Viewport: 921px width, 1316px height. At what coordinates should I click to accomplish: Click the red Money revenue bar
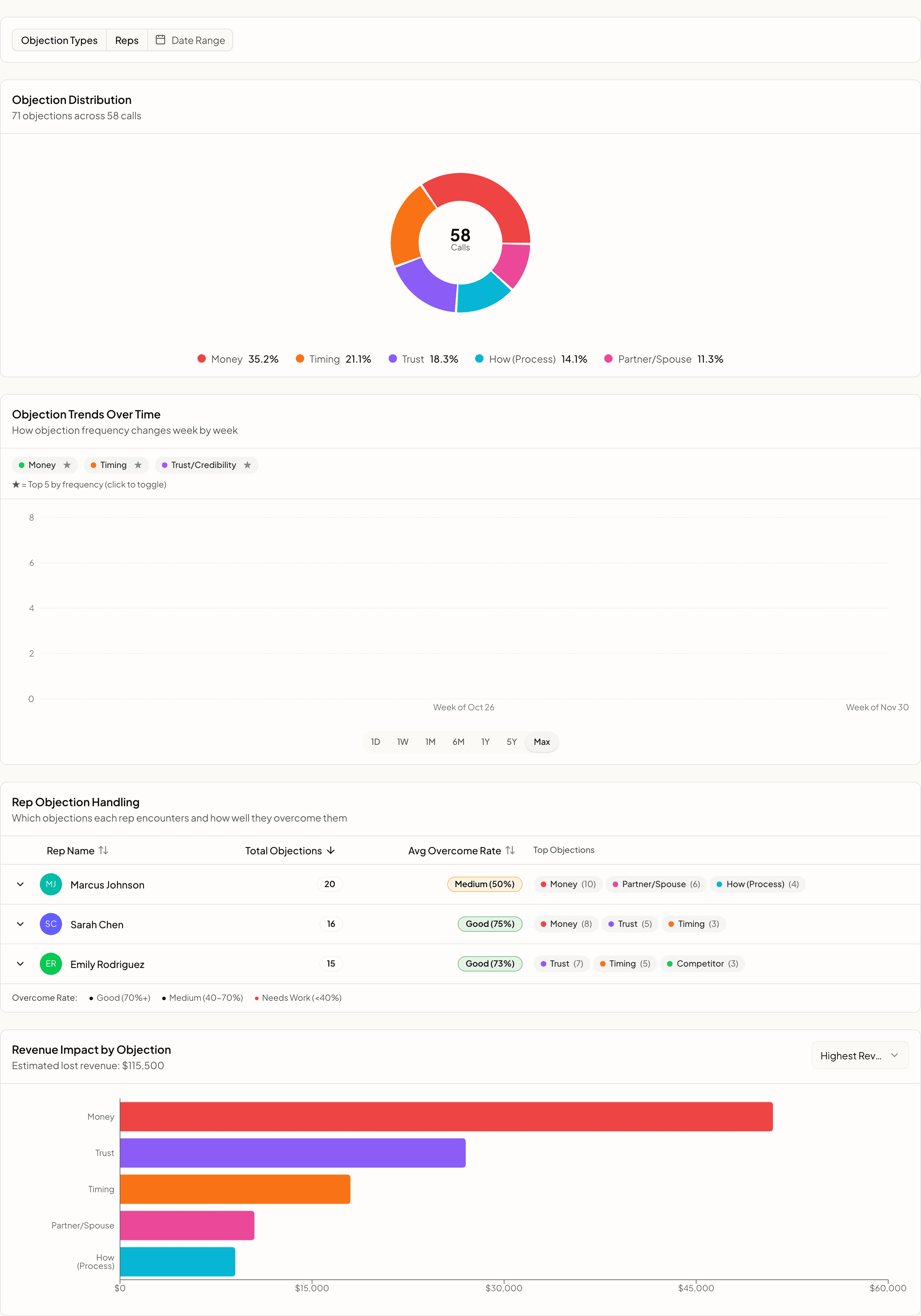tap(446, 1117)
